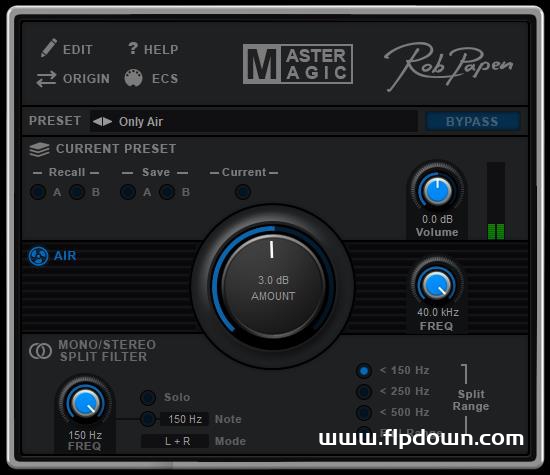This screenshot has height=475, width=550.
Task: Click the 40.0 kHz frequency value
Action: point(438,312)
